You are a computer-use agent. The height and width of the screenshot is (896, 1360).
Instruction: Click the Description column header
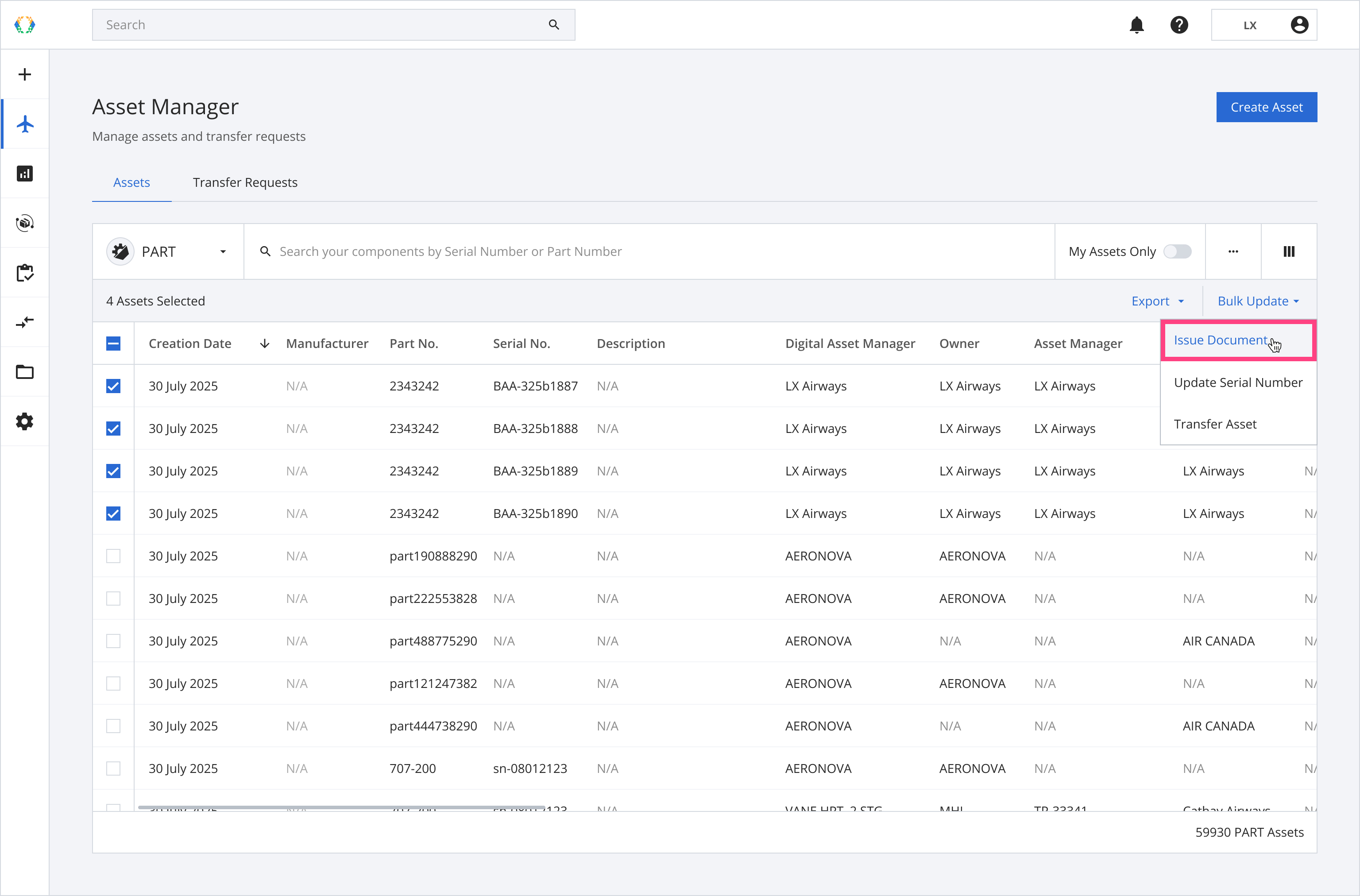[x=631, y=344]
